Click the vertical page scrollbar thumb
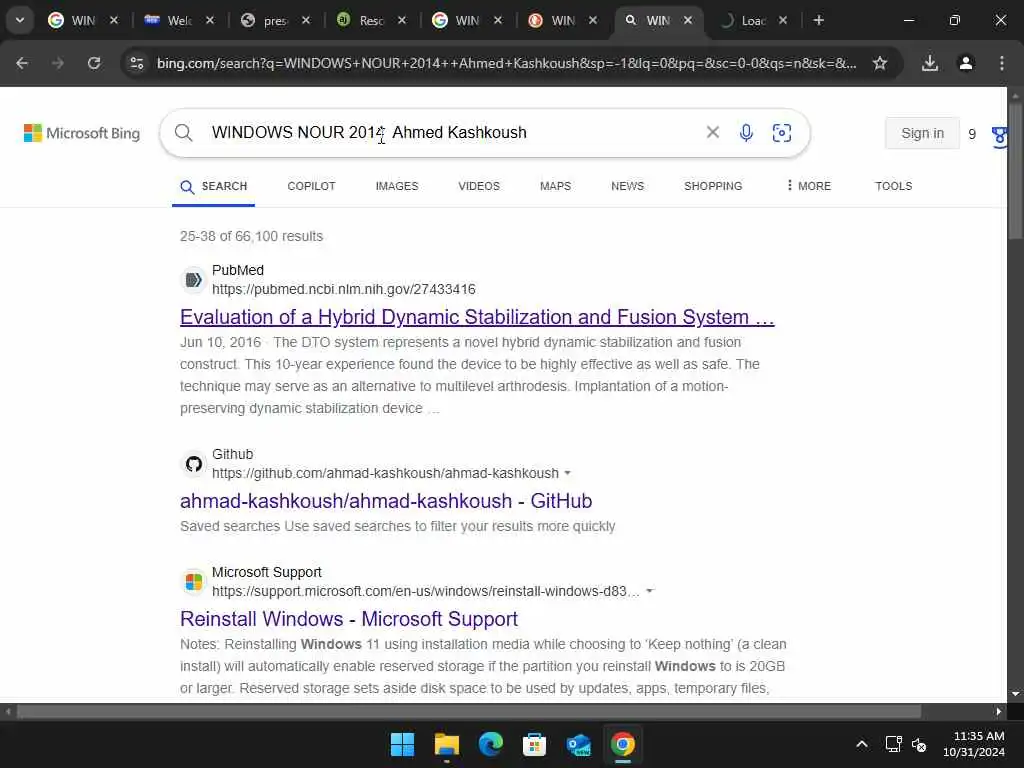1024x768 pixels. (1015, 170)
